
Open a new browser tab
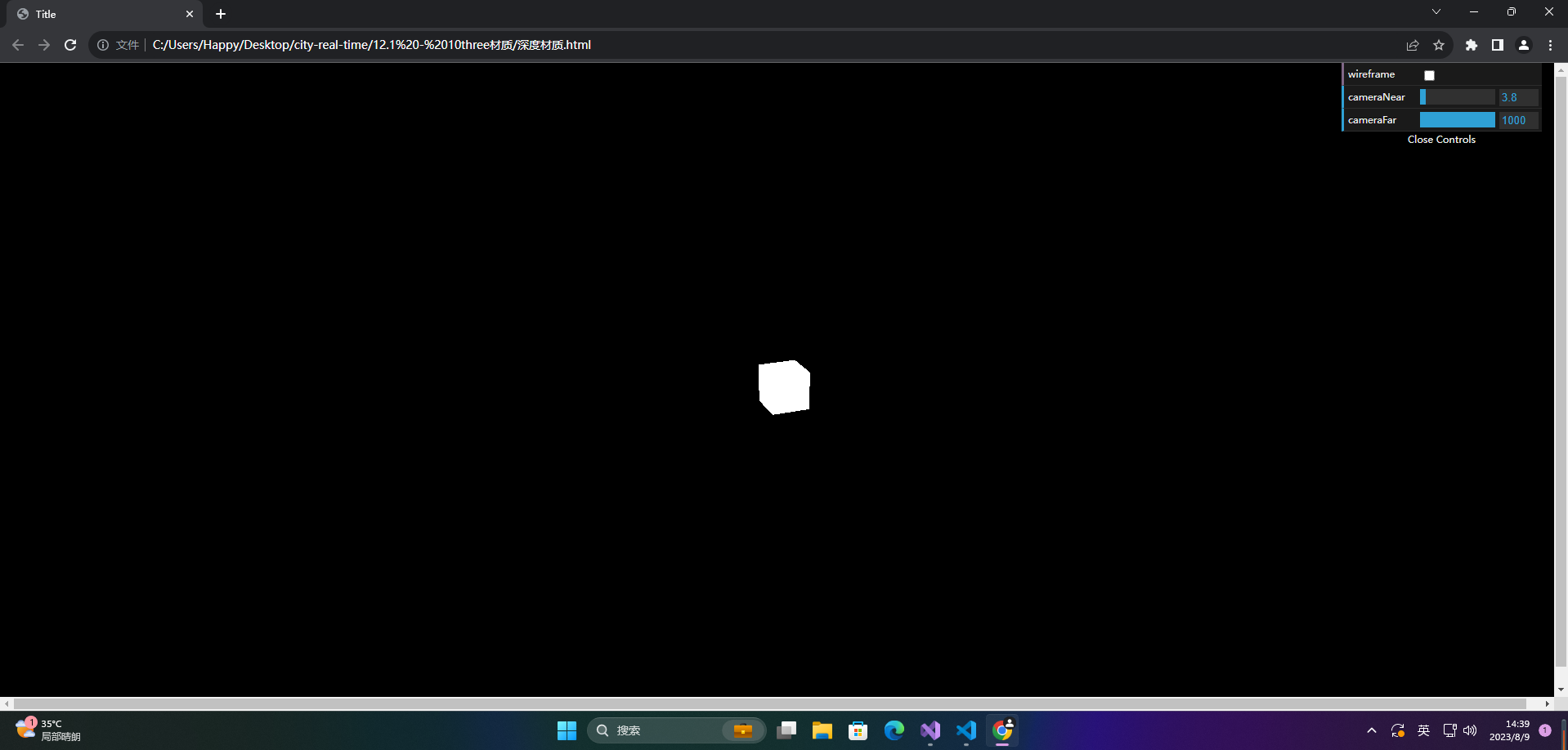[221, 14]
